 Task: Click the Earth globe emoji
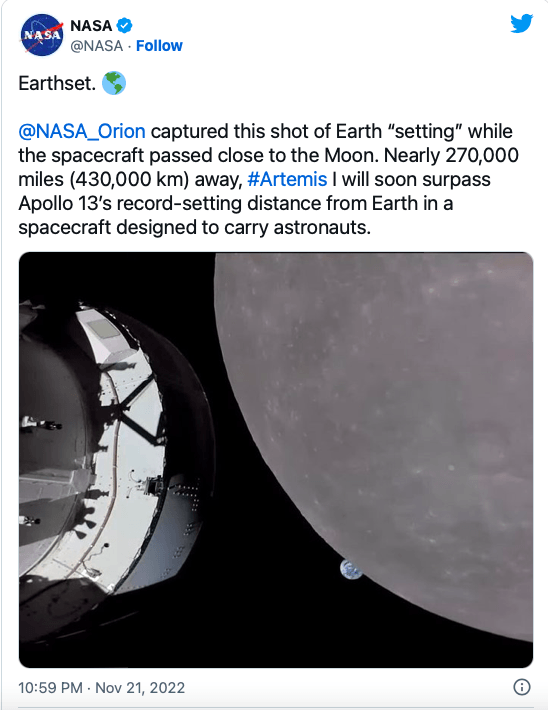tap(114, 83)
